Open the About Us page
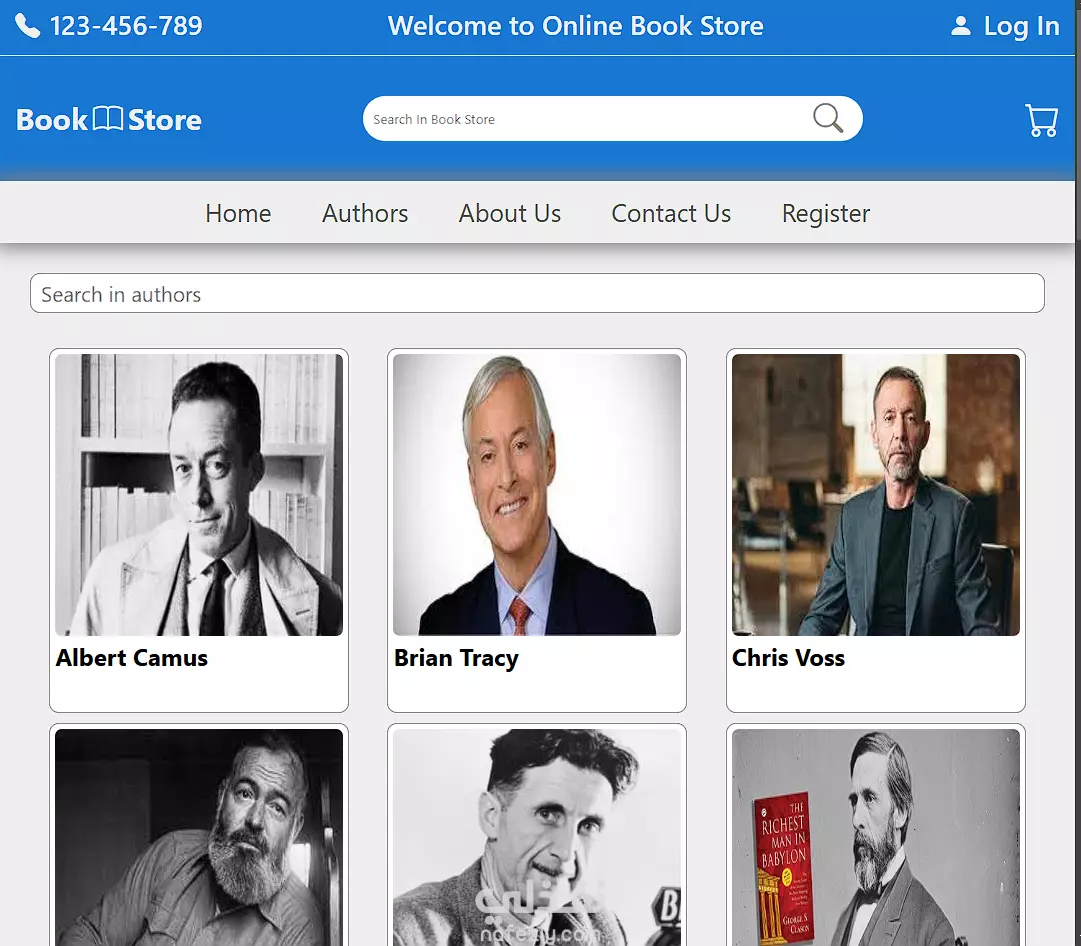Image resolution: width=1081 pixels, height=946 pixels. (509, 213)
